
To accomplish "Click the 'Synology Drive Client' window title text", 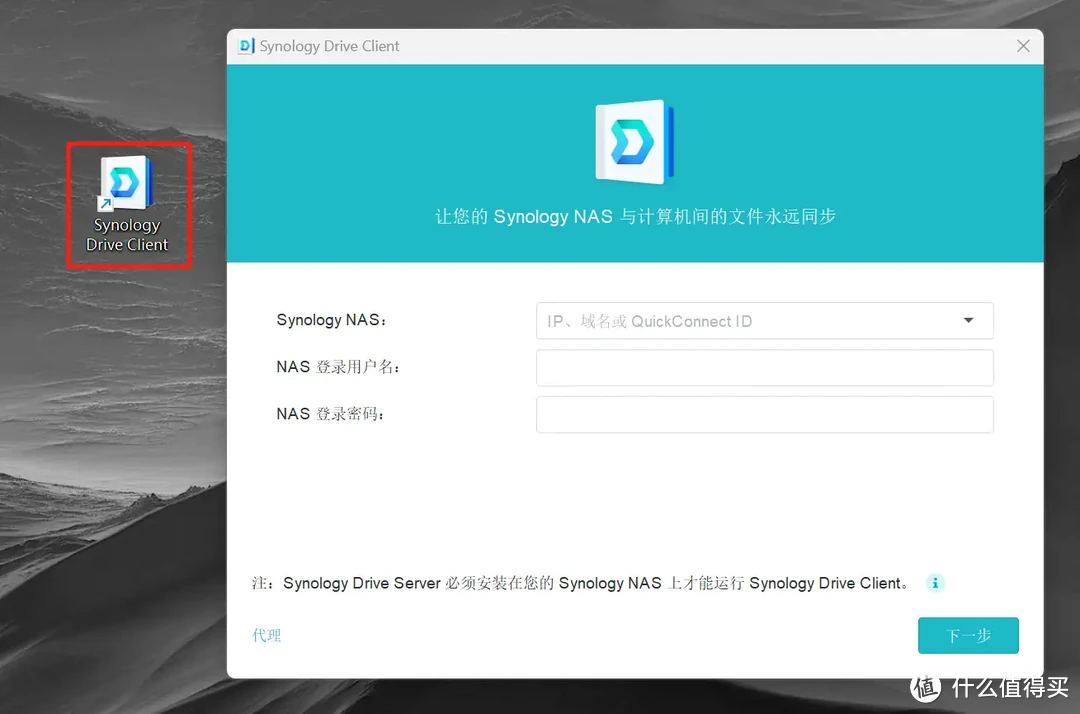I will click(329, 46).
